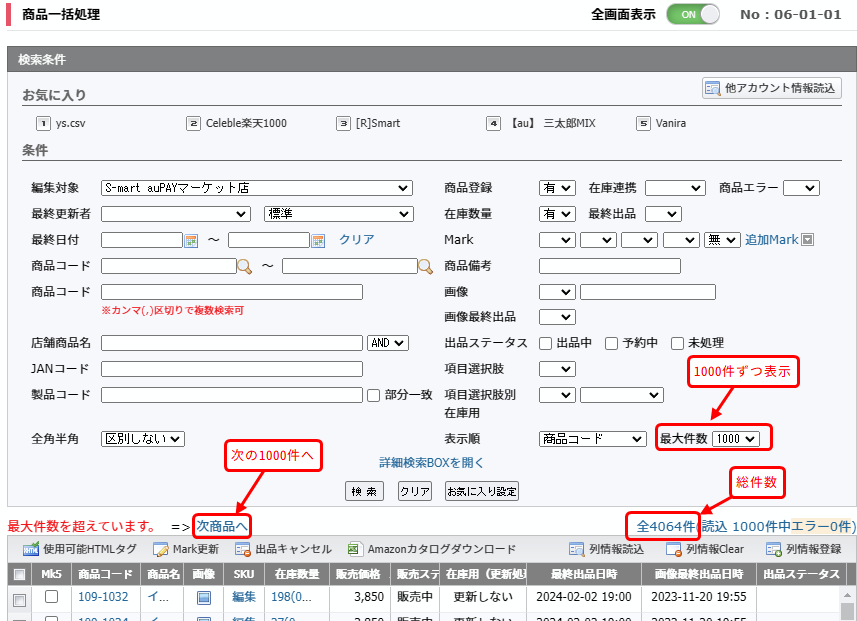Image resolution: width=857 pixels, height=621 pixels.
Task: Check the 出品中 status checkbox
Action: click(x=546, y=343)
